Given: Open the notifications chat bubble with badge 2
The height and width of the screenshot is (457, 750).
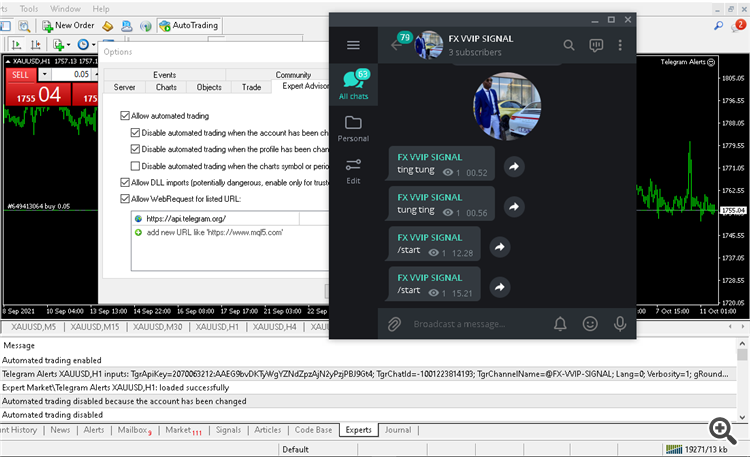Looking at the screenshot, I should pyautogui.click(x=739, y=25).
